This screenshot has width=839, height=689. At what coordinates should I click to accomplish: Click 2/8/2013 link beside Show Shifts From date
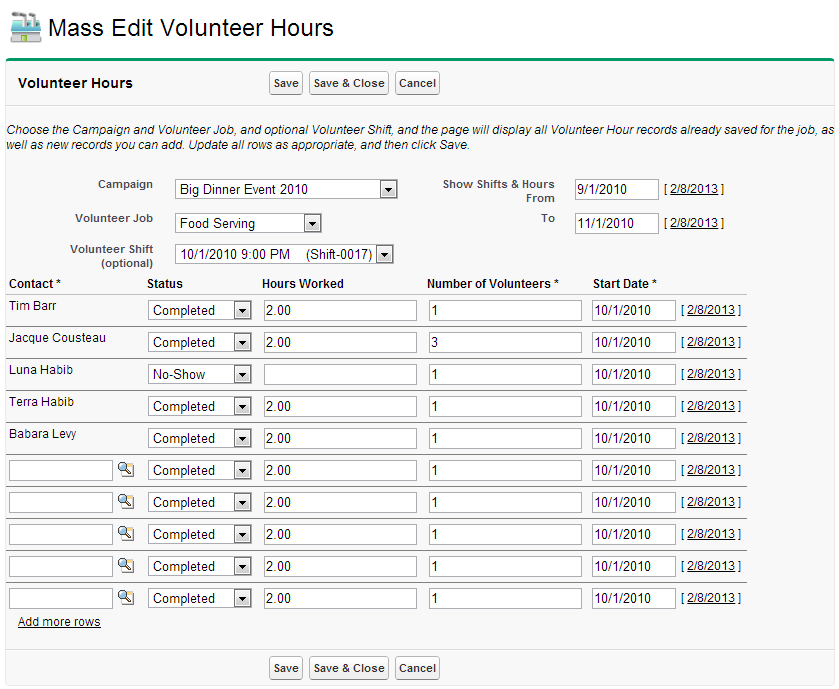tap(693, 189)
